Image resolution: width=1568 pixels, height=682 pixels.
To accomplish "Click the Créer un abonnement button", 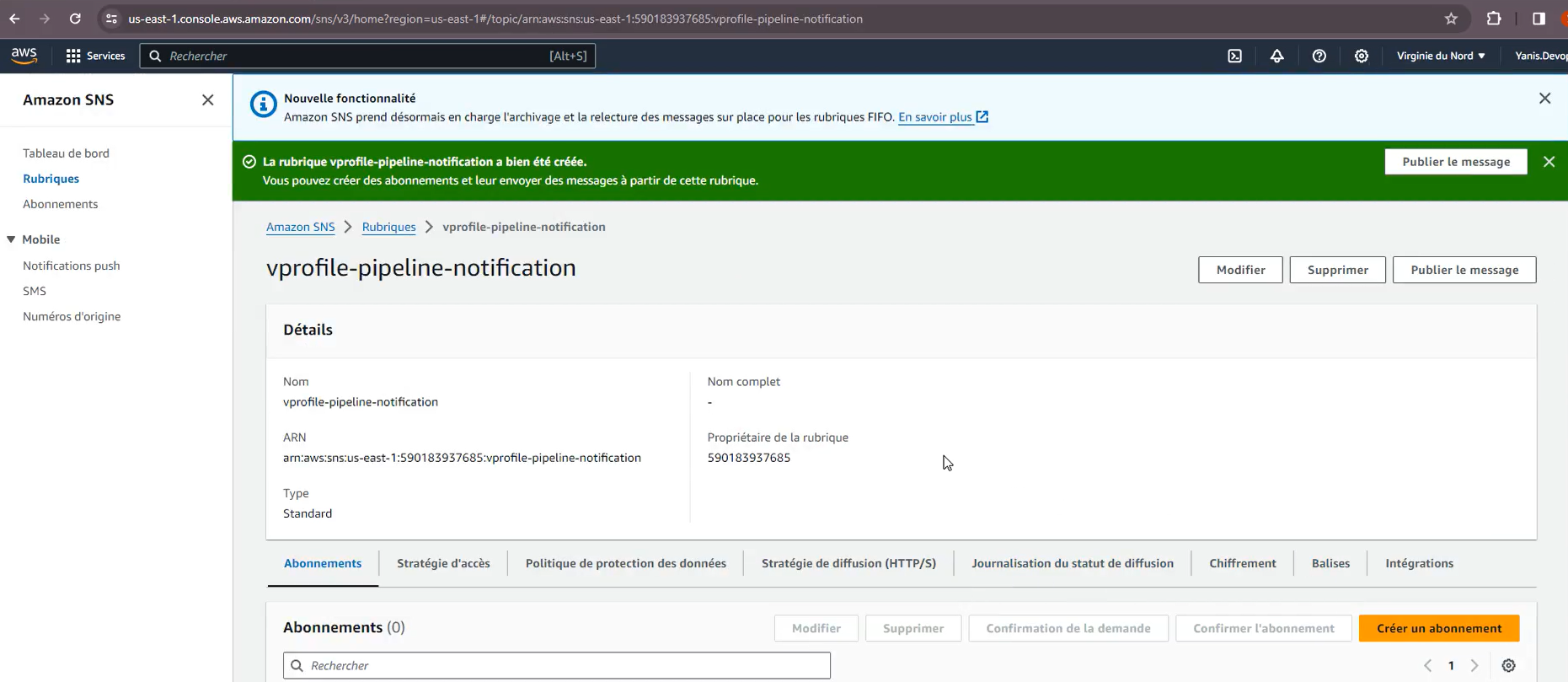I will (1439, 628).
